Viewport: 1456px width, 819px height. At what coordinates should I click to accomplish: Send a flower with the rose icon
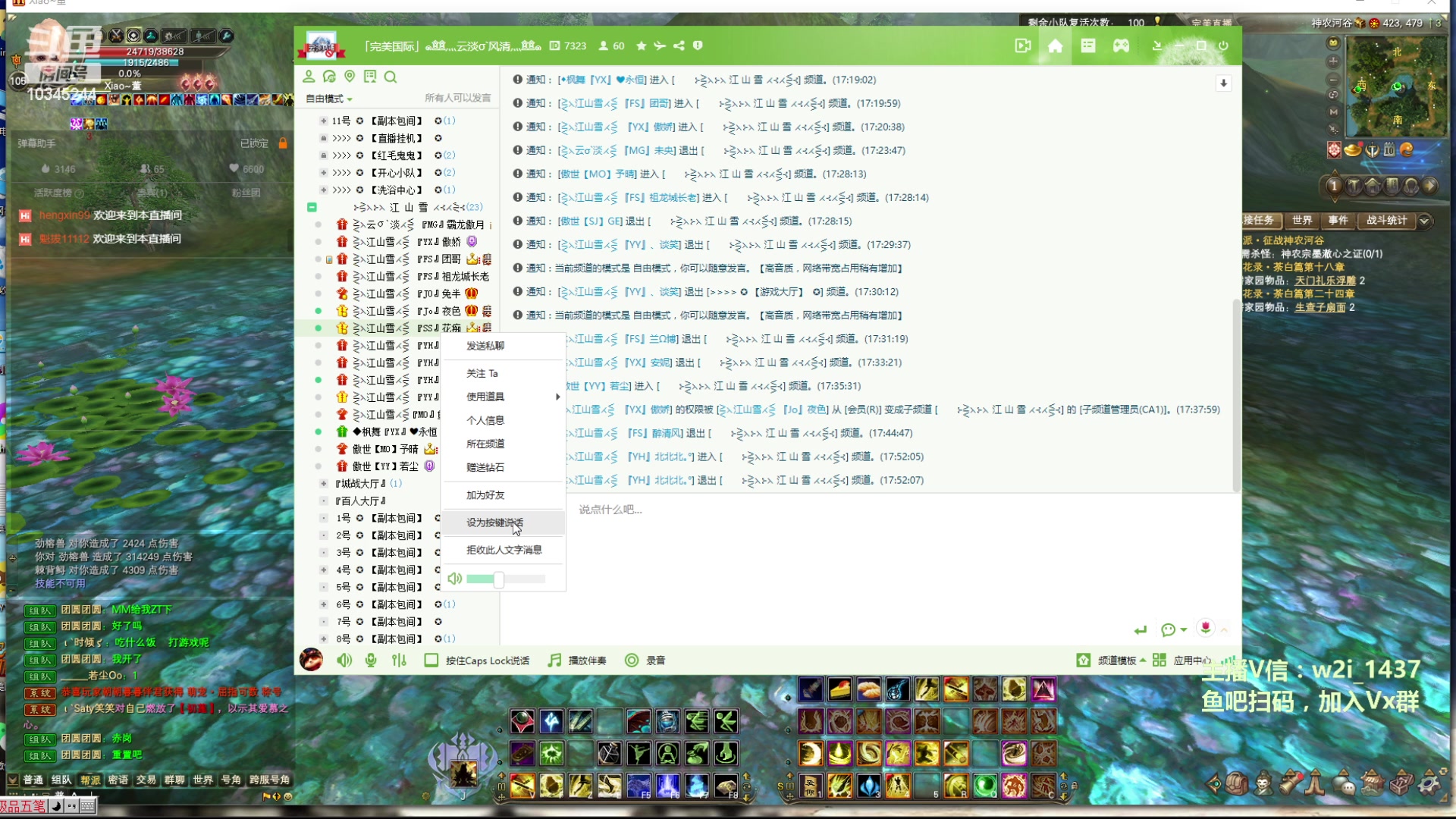[1205, 628]
